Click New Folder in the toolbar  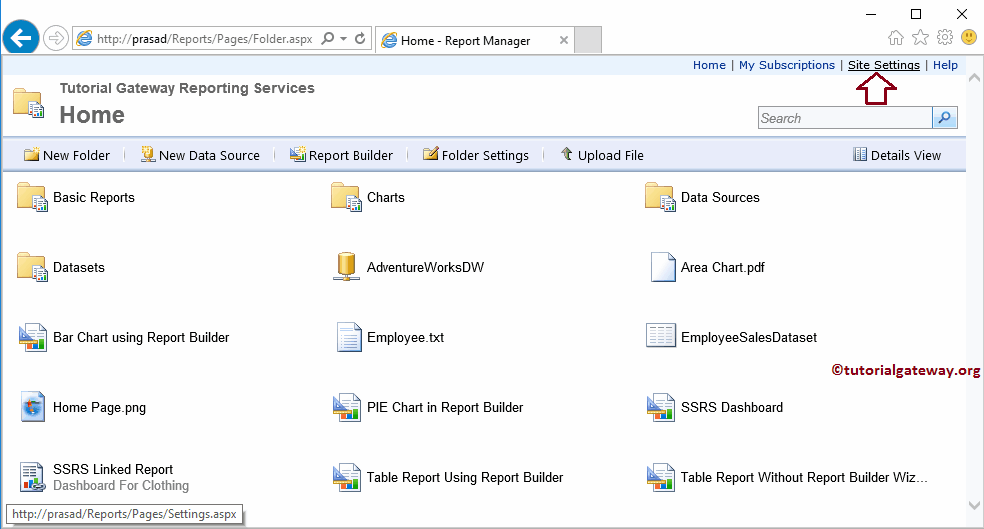tap(66, 155)
